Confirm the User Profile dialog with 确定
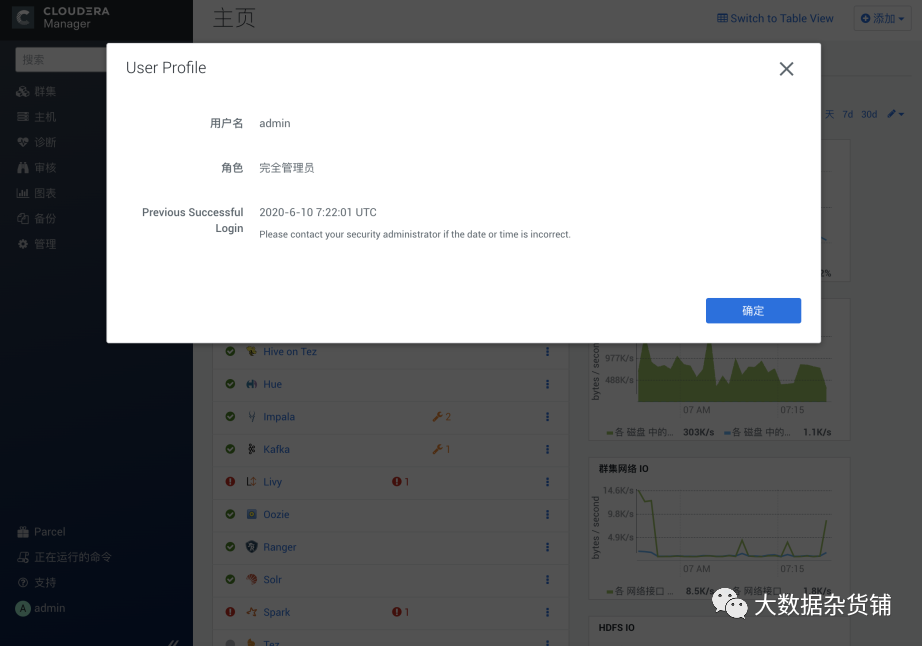The width and height of the screenshot is (922, 646). [753, 310]
